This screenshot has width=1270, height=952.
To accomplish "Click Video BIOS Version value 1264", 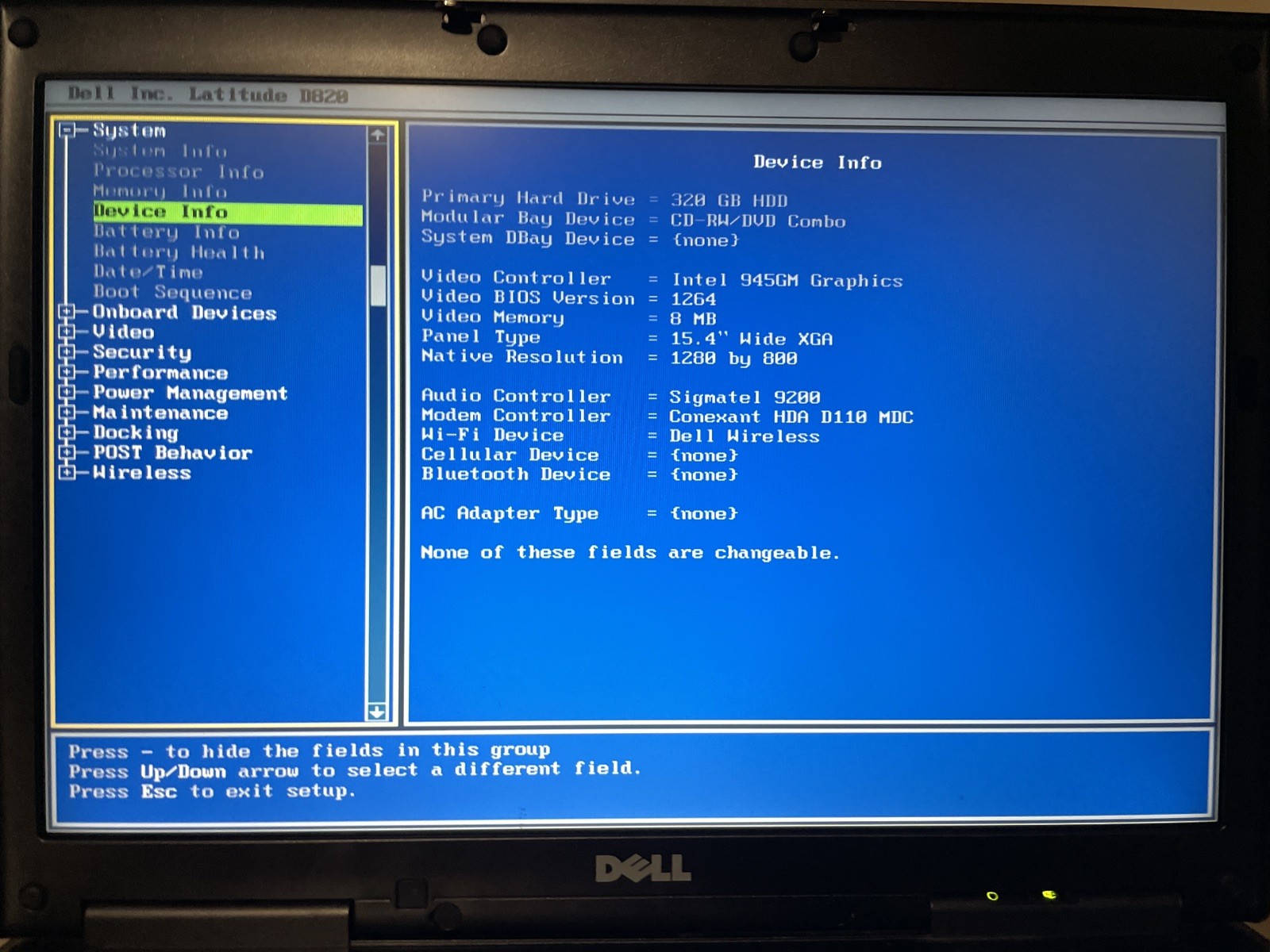I will [x=694, y=300].
